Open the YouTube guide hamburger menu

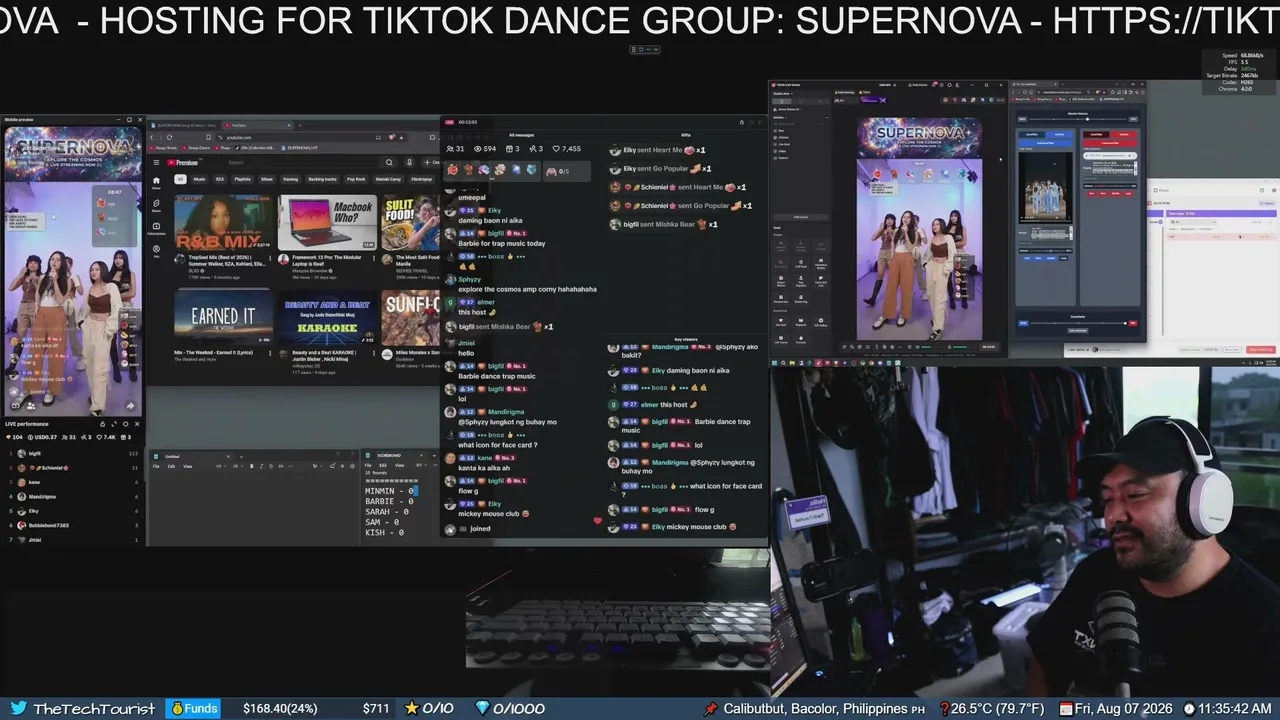(x=156, y=162)
